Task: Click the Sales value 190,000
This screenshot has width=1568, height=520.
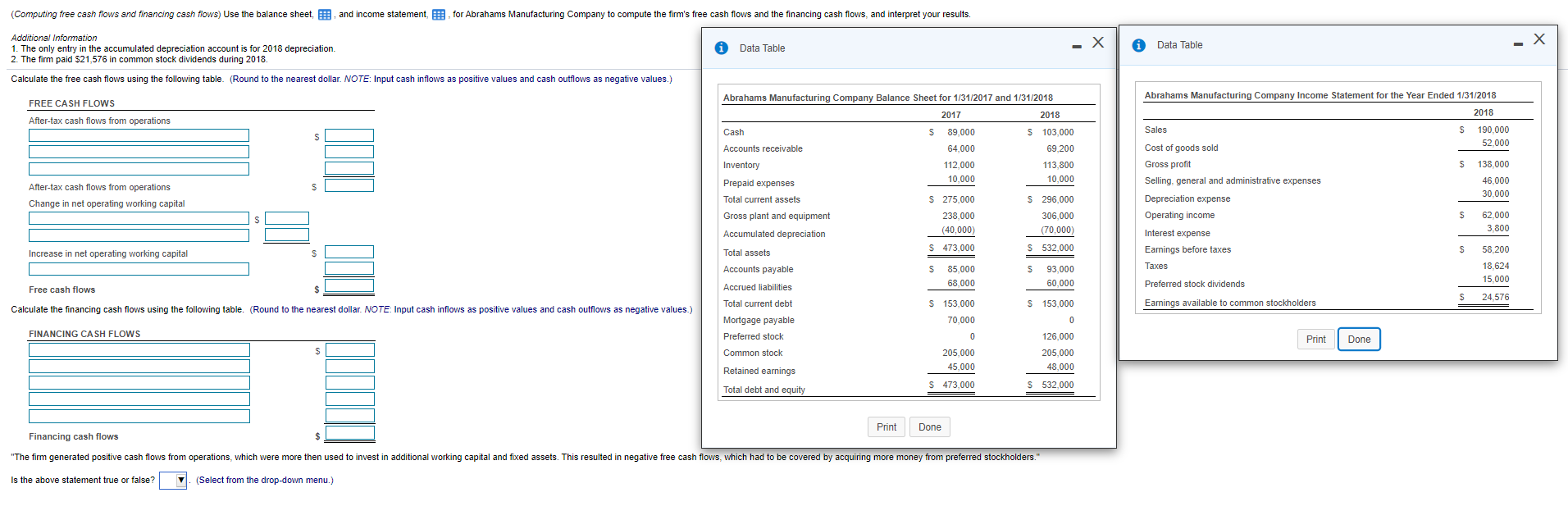Action: (1493, 130)
